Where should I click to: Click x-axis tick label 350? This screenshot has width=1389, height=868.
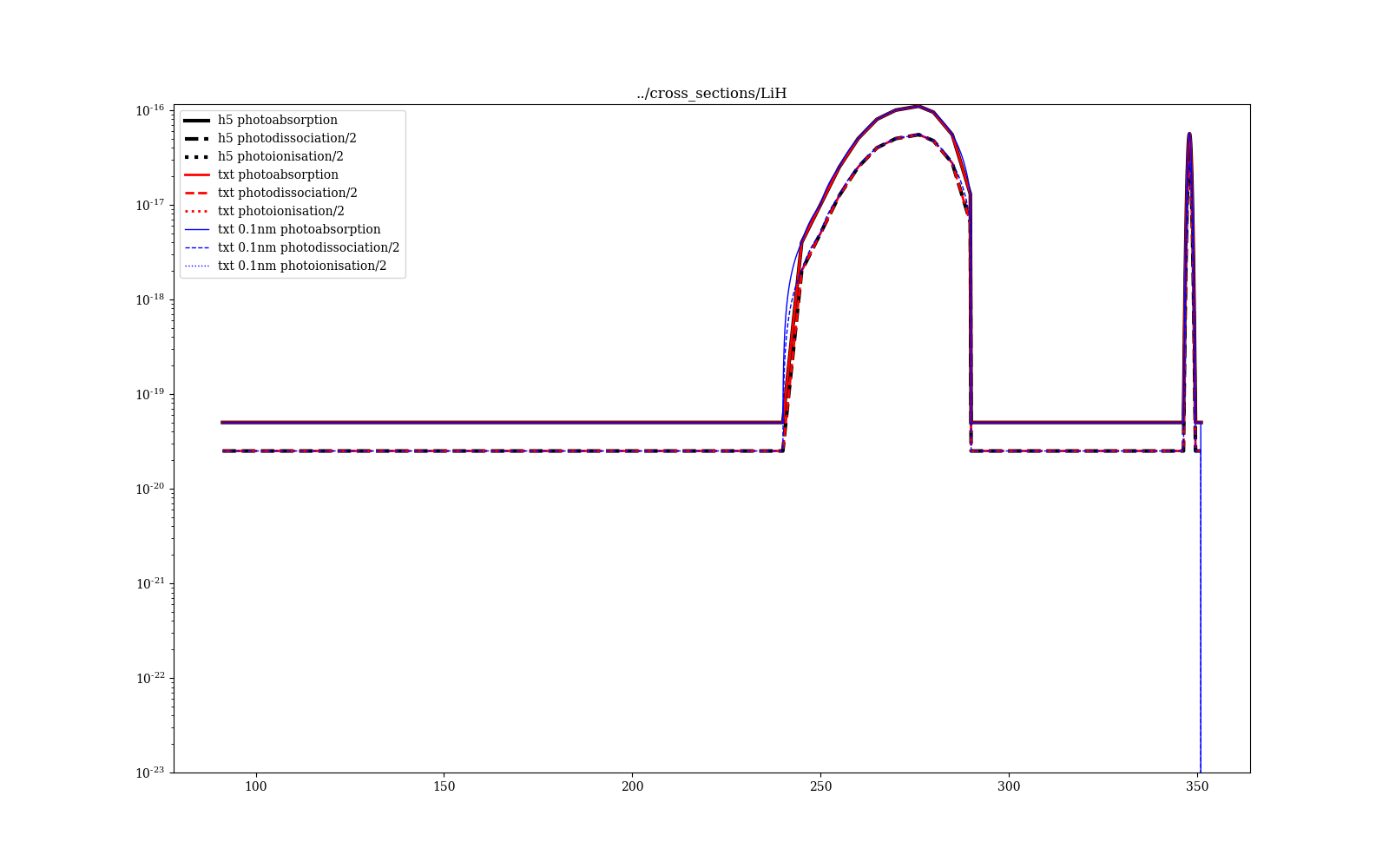1197,786
